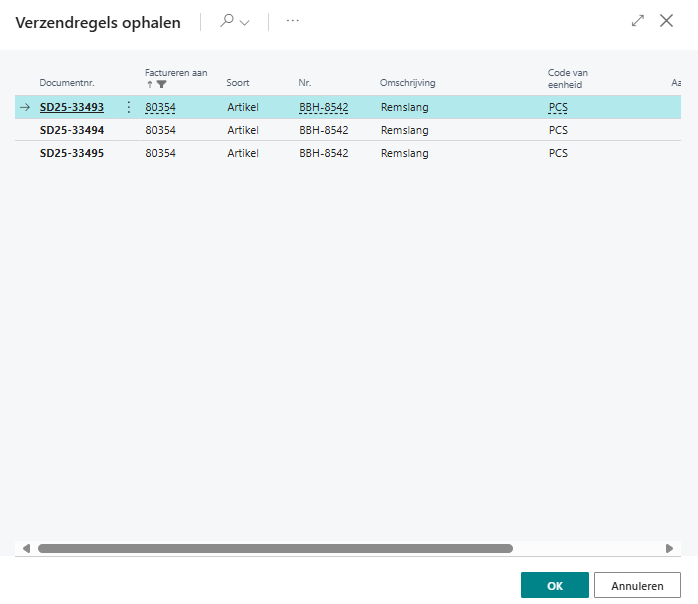Expand dialog to full screen
Viewport: 698px width, 604px height.
(638, 21)
